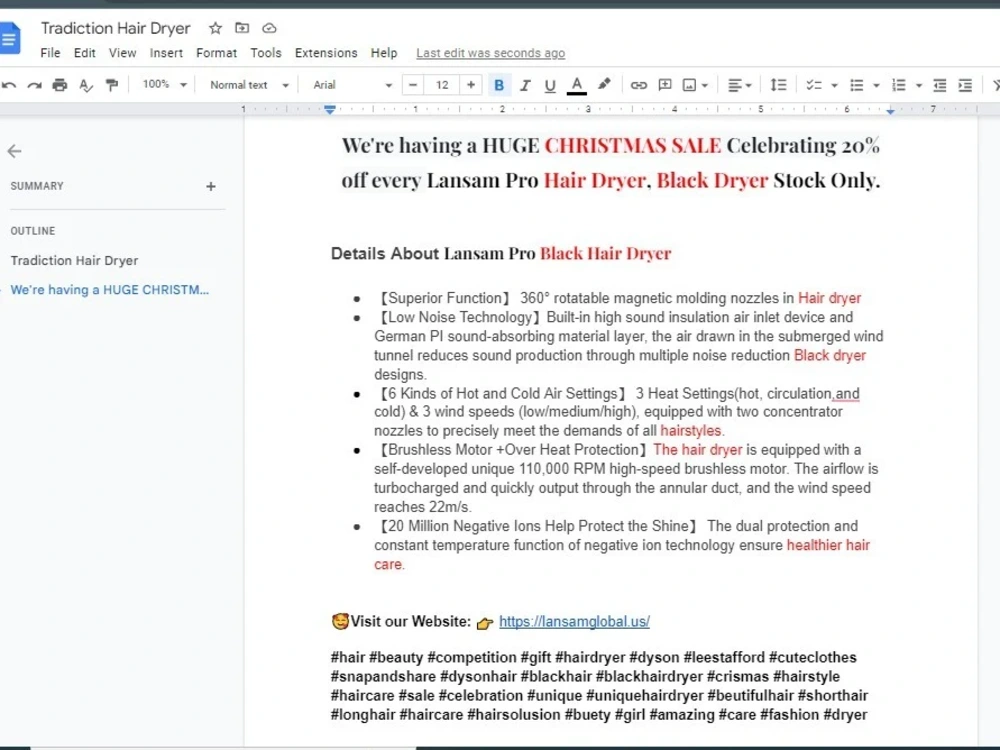1000x750 pixels.
Task: Open the text color picker
Action: 577,85
